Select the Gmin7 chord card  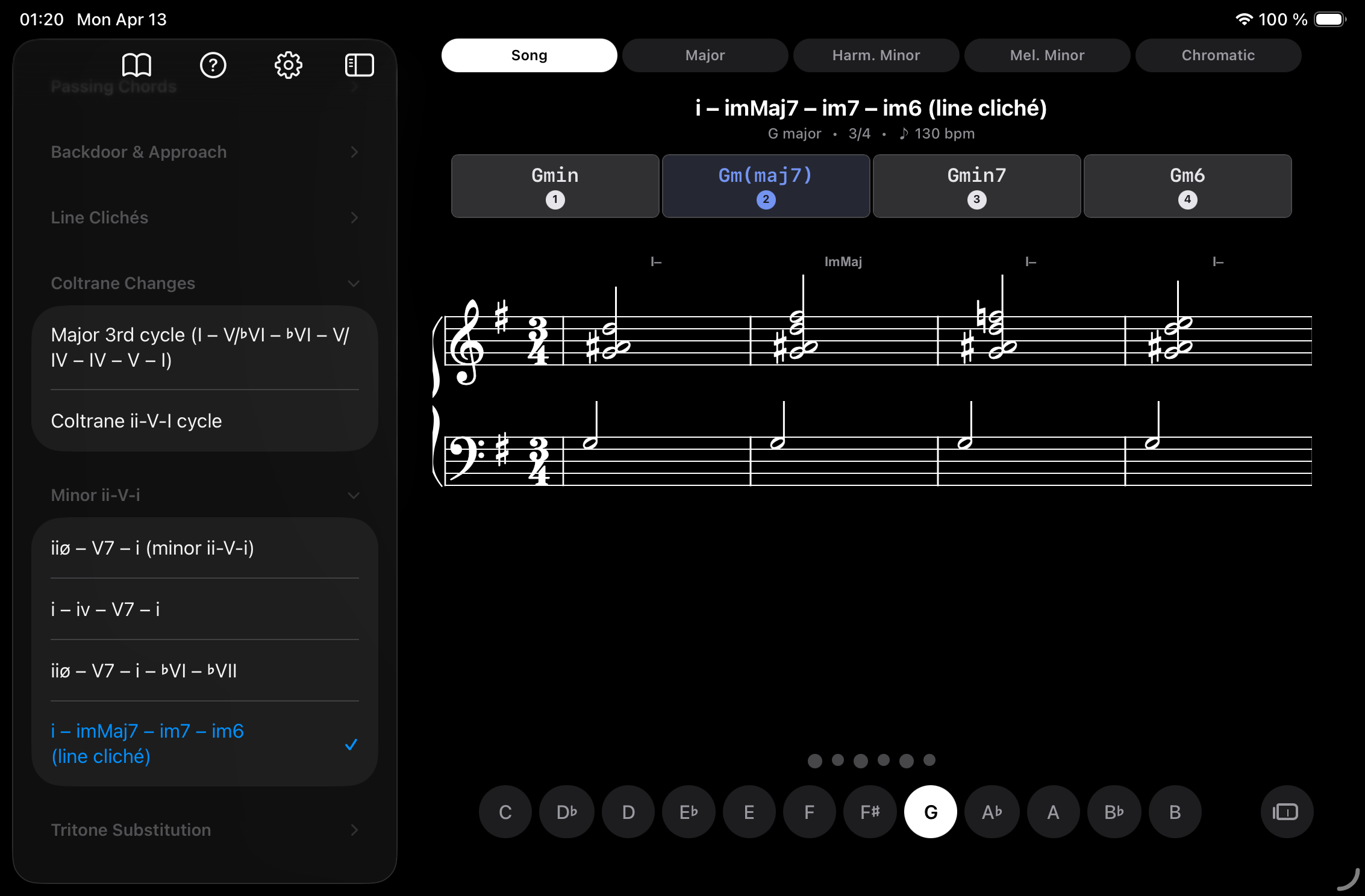[976, 185]
